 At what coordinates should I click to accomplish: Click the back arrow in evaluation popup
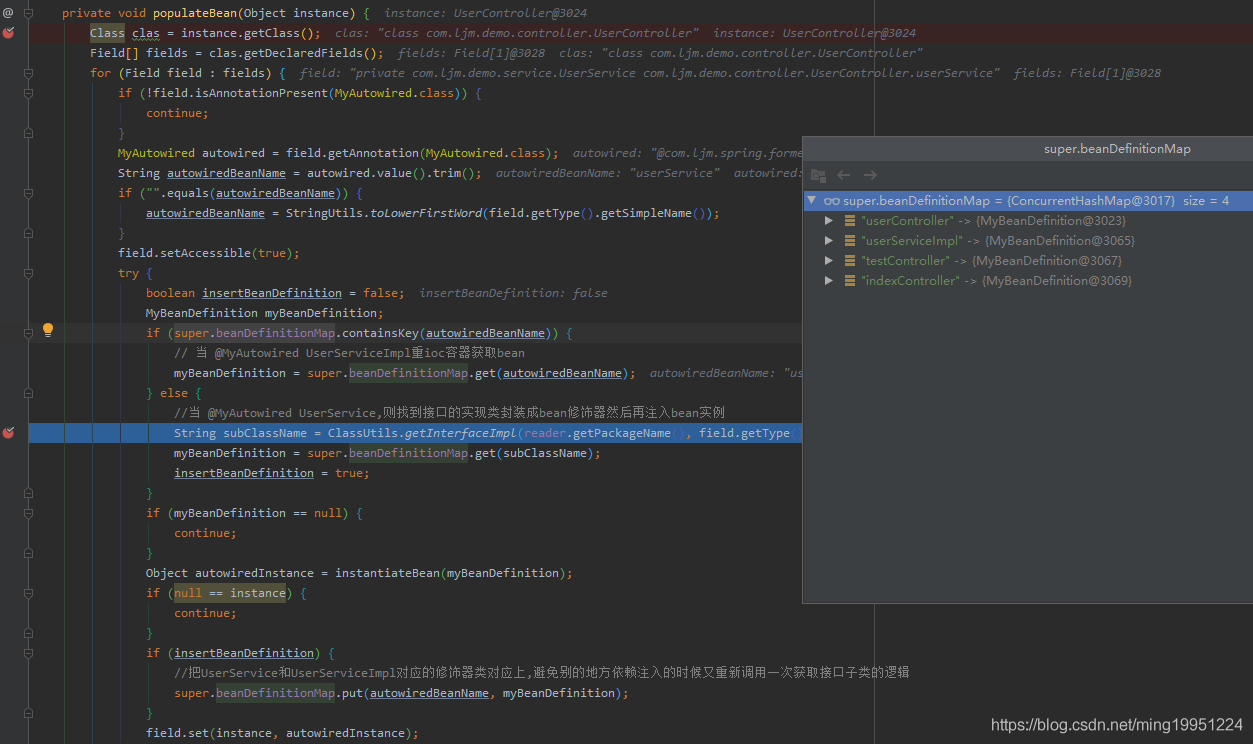pos(844,176)
